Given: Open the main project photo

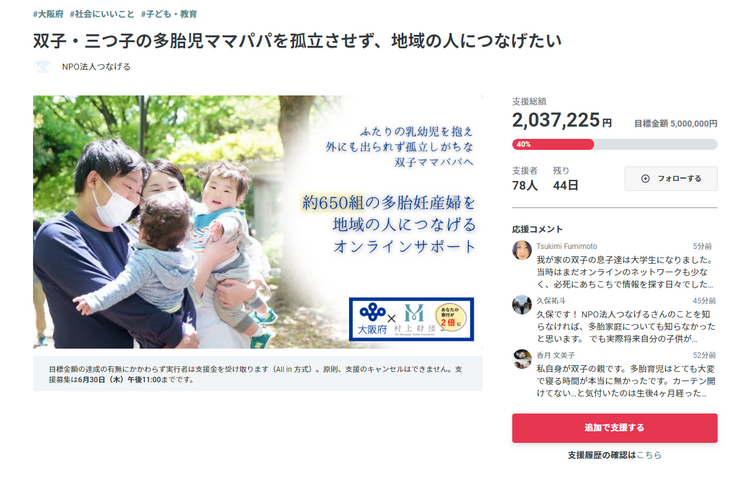Looking at the screenshot, I should point(258,222).
